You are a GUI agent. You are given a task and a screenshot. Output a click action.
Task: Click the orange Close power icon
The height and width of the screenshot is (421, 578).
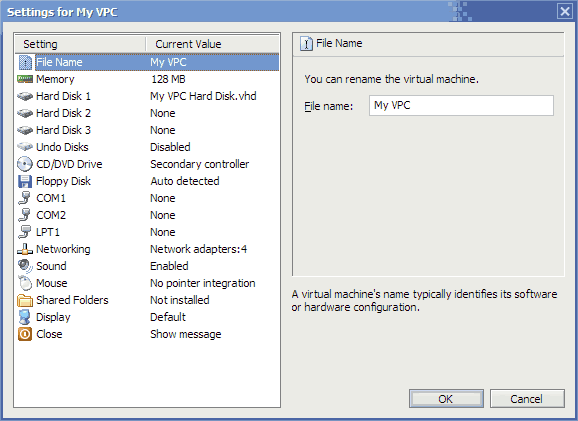(25, 334)
